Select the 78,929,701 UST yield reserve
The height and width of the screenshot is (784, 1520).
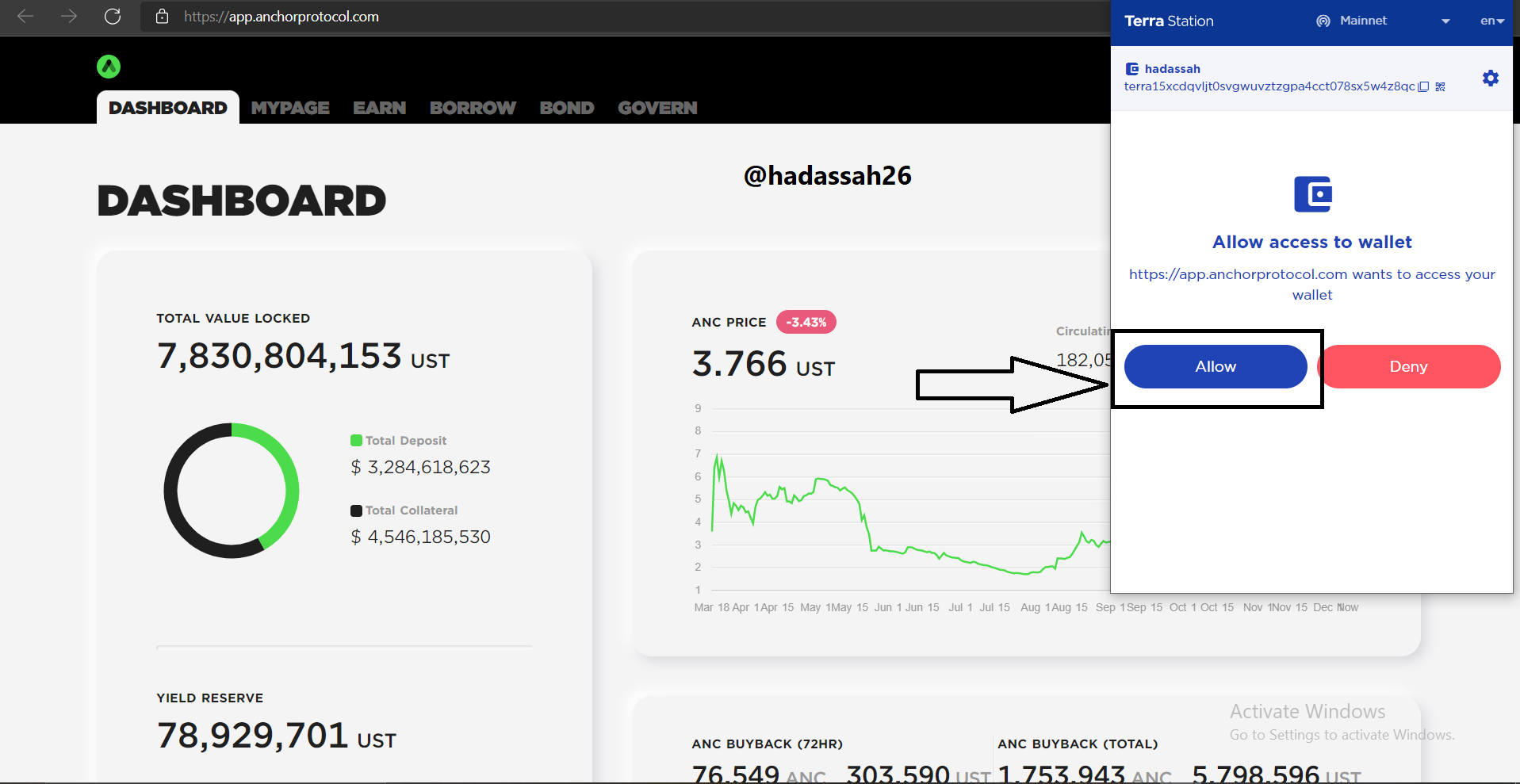tap(276, 736)
